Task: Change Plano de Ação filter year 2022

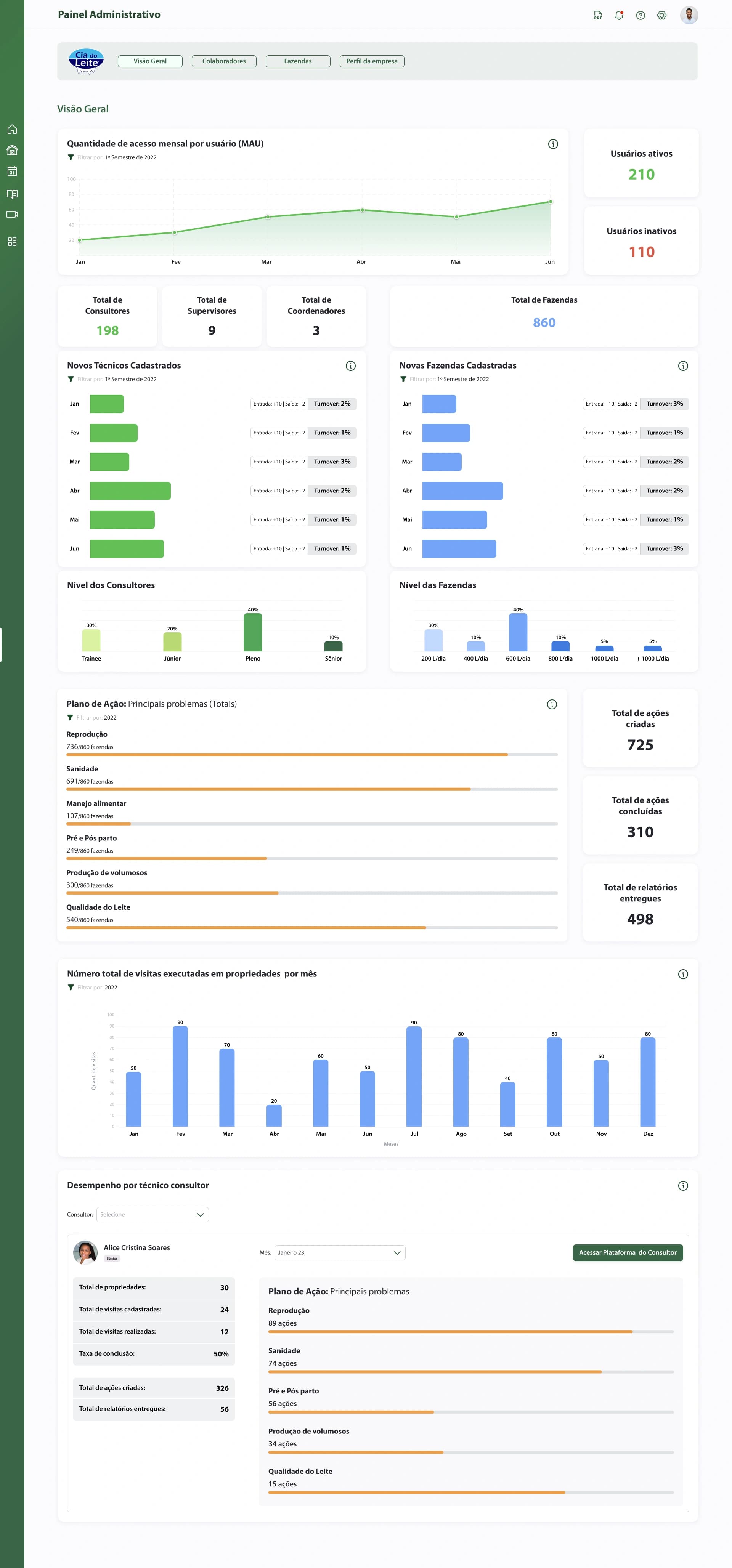Action: pyautogui.click(x=110, y=718)
